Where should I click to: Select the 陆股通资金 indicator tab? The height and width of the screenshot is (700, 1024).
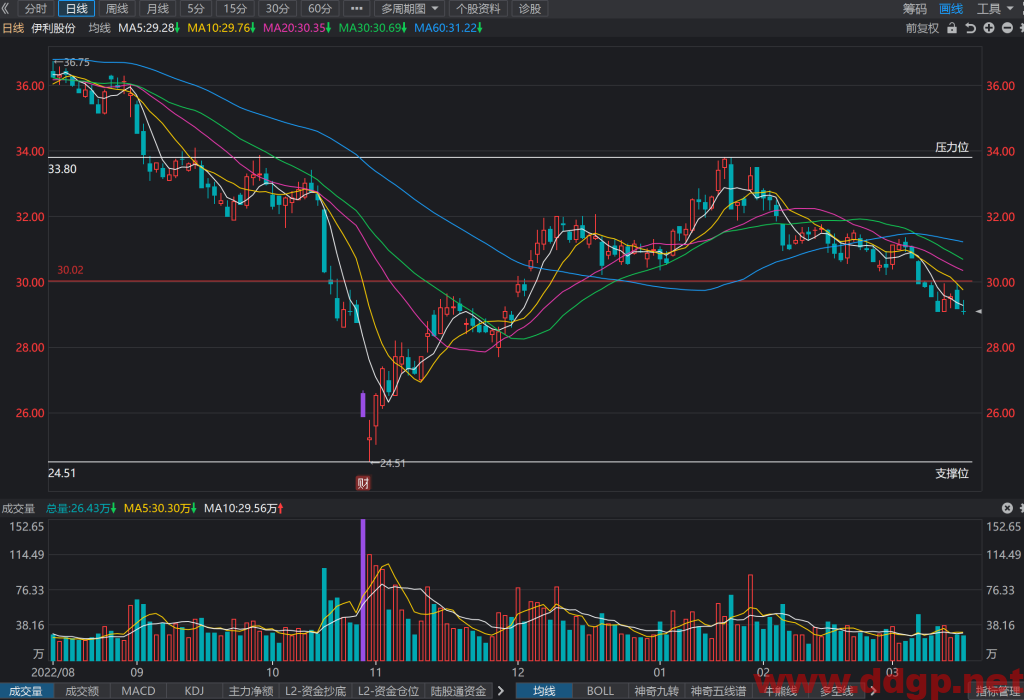pyautogui.click(x=458, y=691)
